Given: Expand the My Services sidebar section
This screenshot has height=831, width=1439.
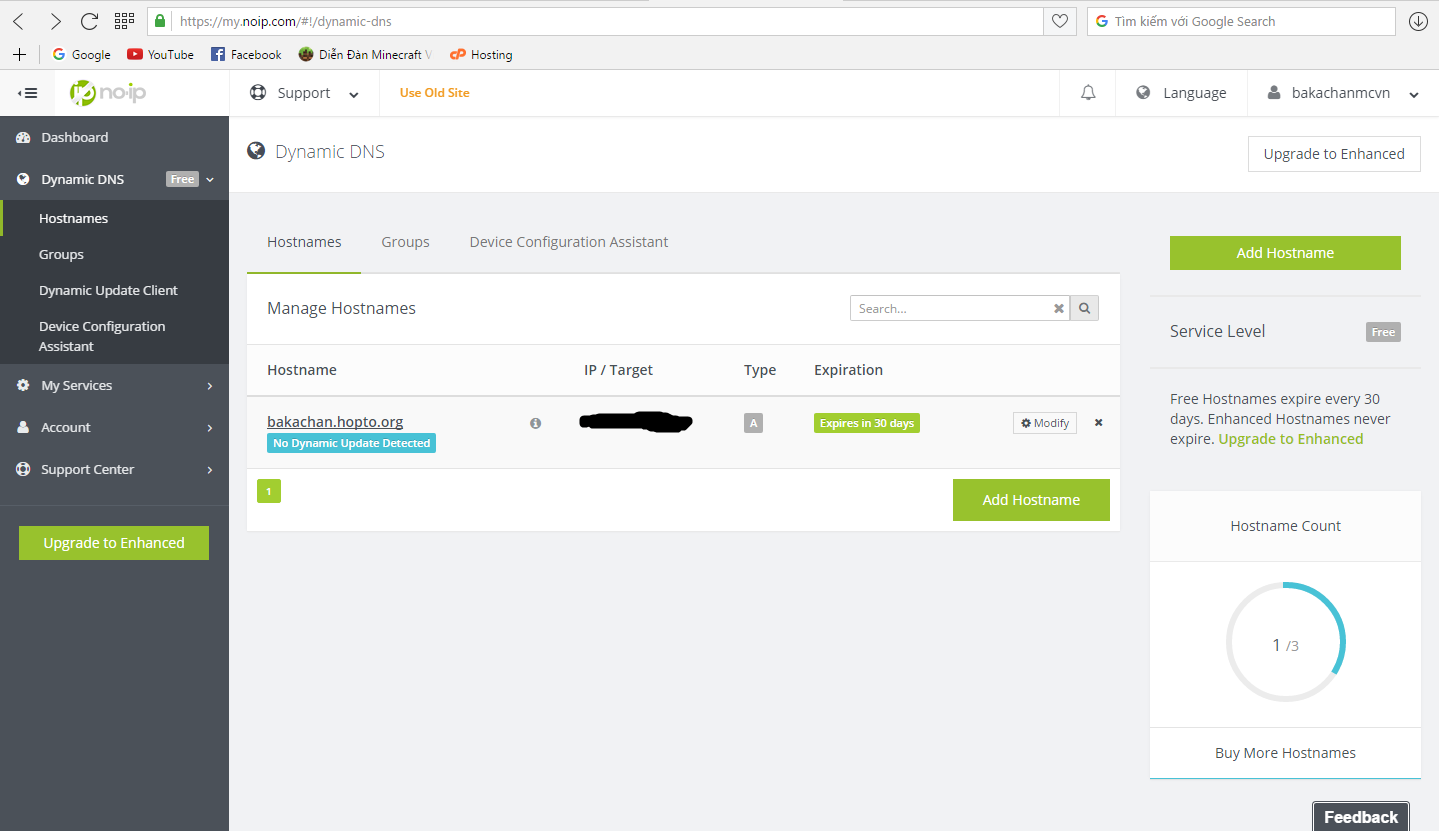Looking at the screenshot, I should point(114,385).
